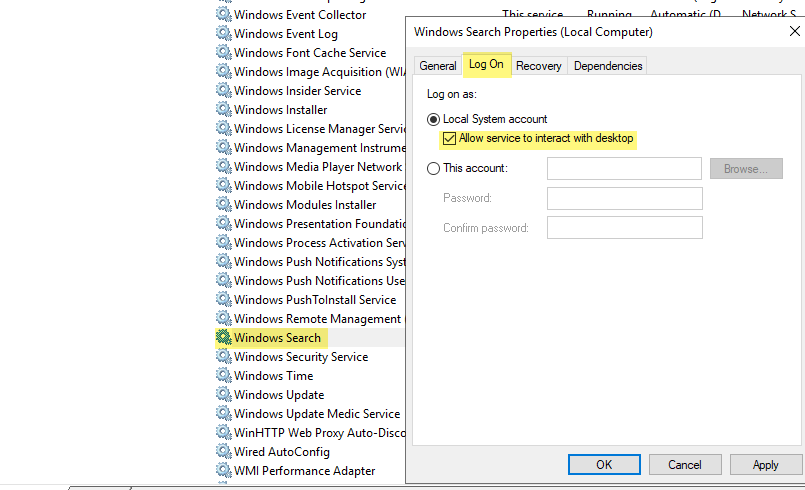Click the Confirm password input field
805x490 pixels.
point(625,228)
